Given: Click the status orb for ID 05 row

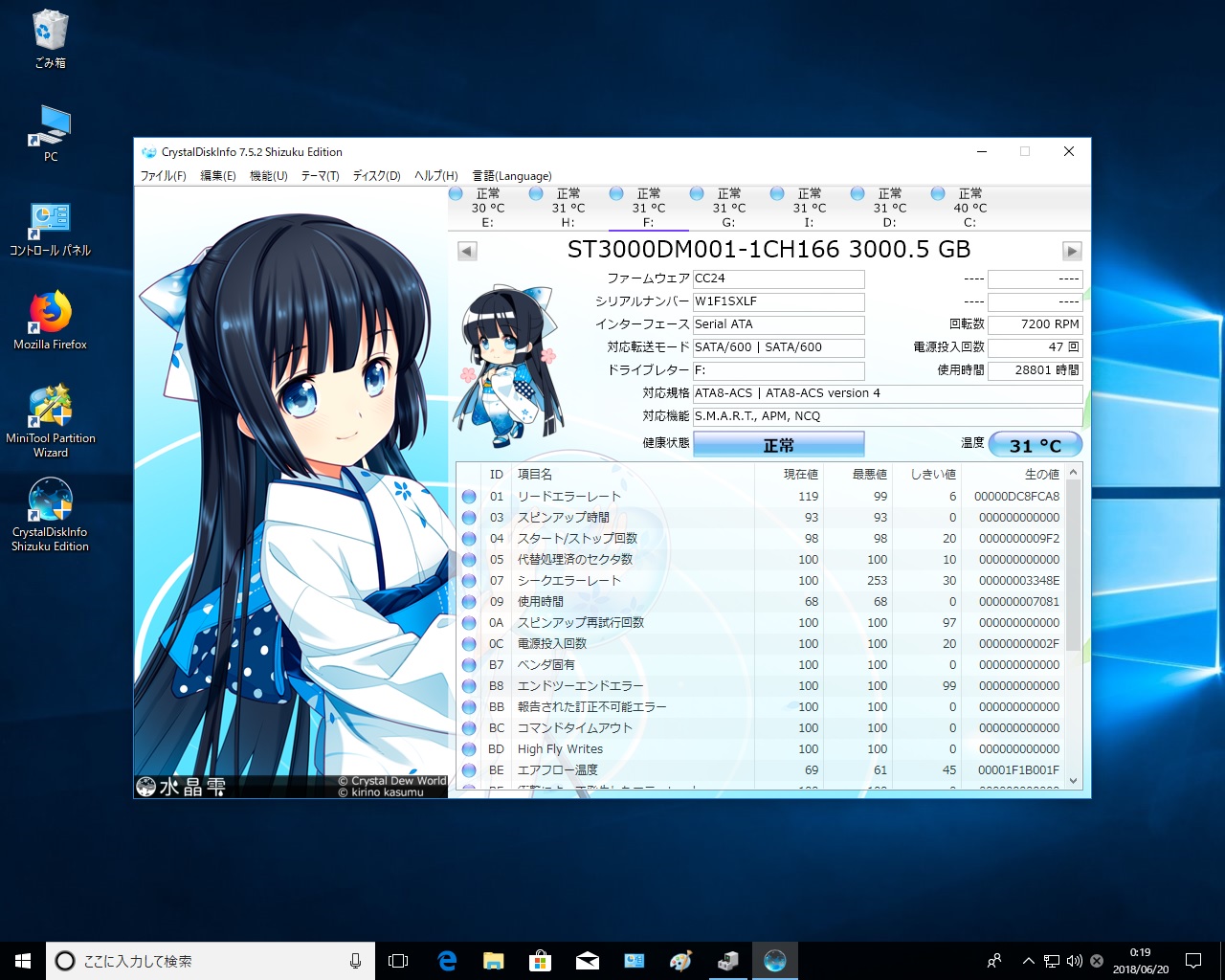Looking at the screenshot, I should coord(469,560).
